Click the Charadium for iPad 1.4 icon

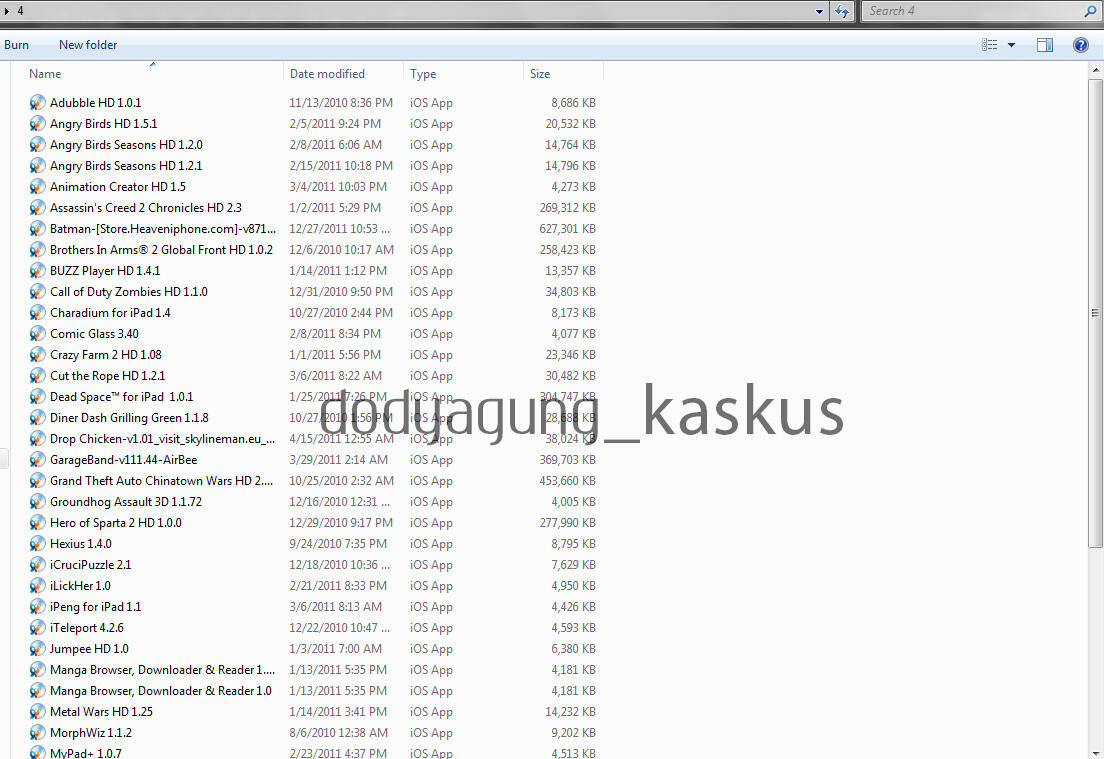point(37,313)
